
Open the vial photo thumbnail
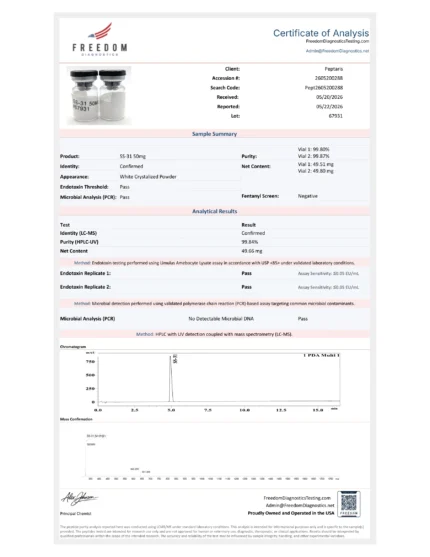point(99,96)
